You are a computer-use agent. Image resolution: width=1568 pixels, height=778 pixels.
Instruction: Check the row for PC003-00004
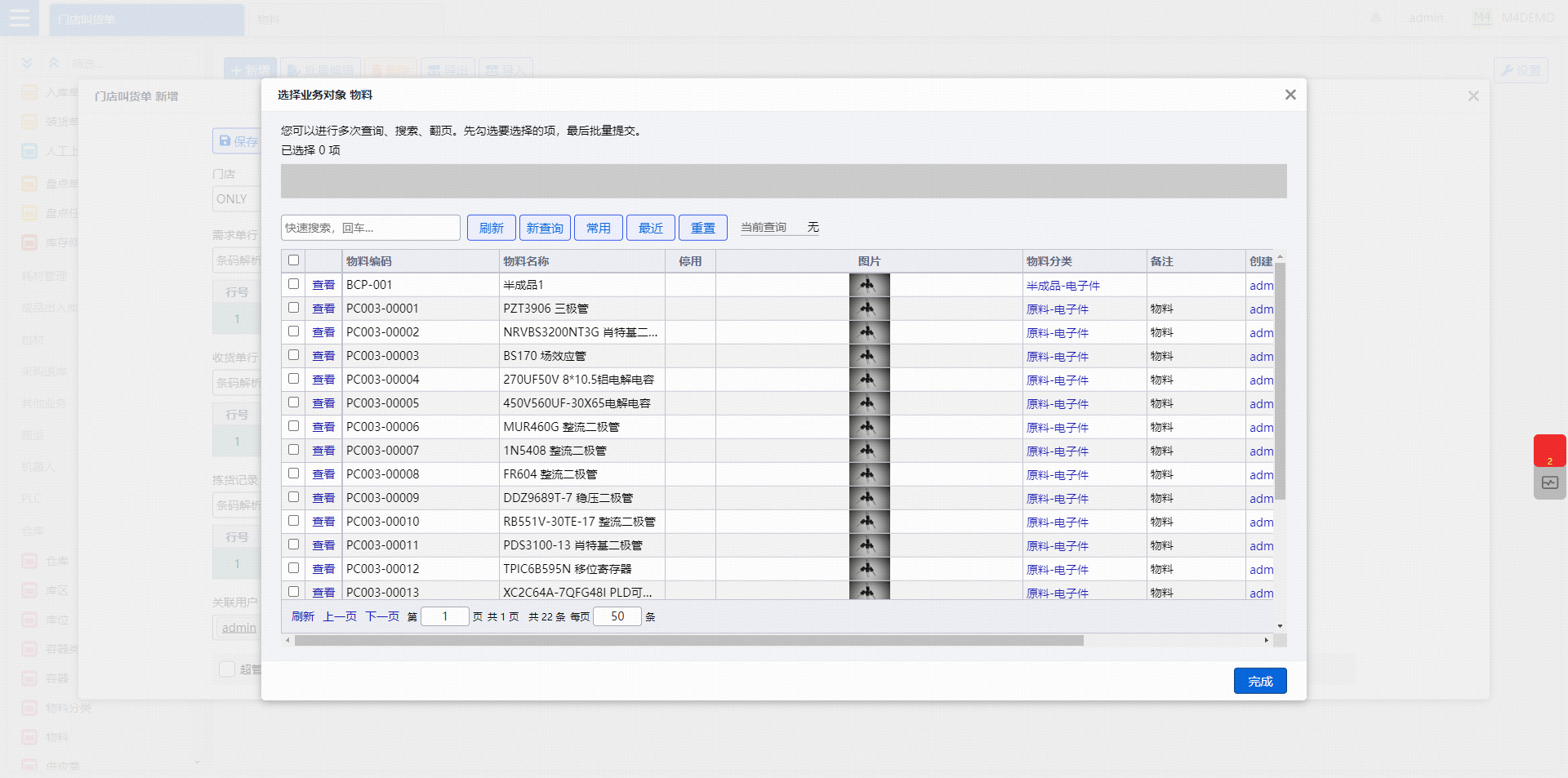click(x=294, y=379)
